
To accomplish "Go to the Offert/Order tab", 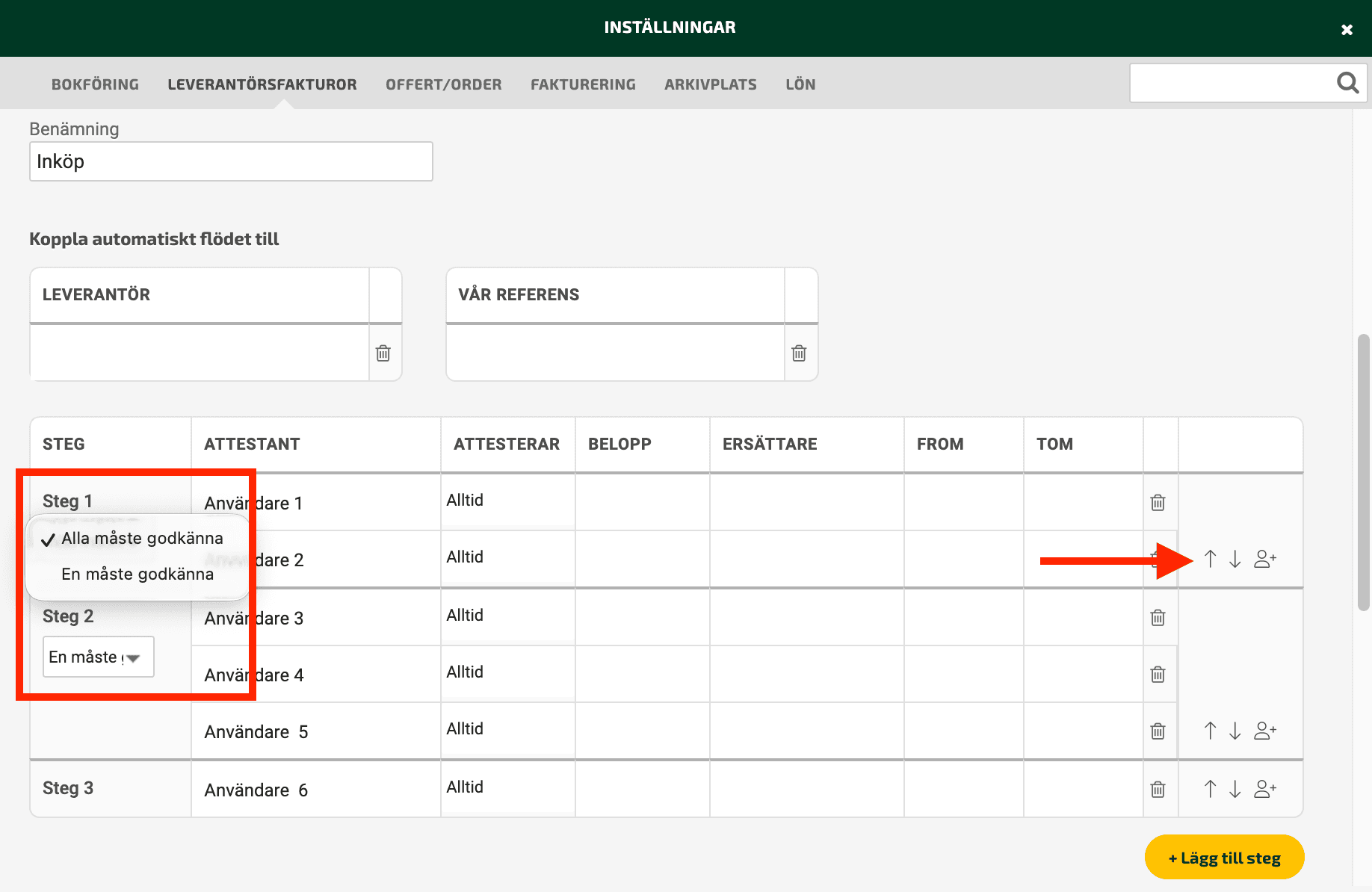I will click(444, 84).
